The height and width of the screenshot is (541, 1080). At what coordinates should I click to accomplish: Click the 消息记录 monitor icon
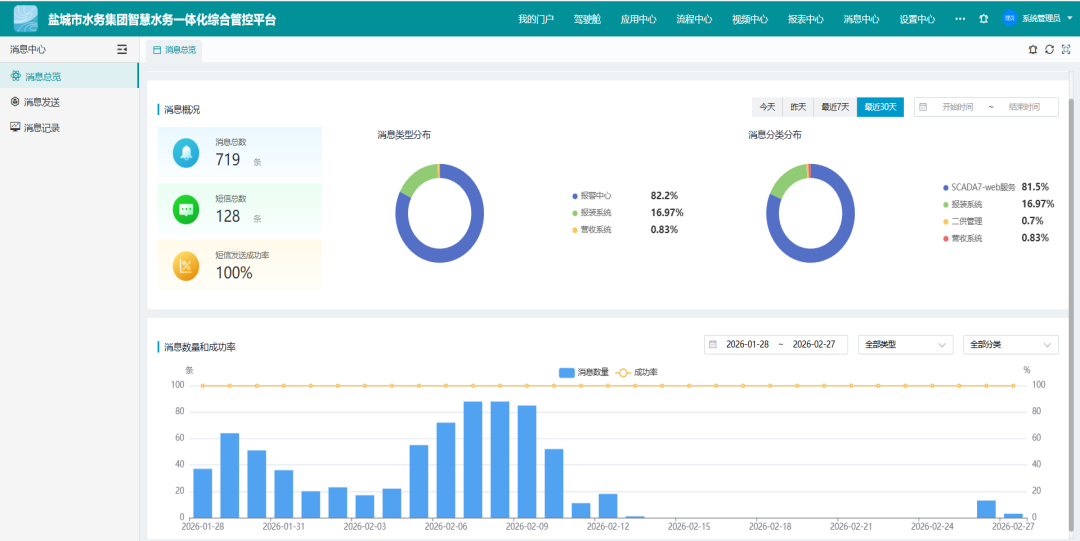tap(15, 128)
